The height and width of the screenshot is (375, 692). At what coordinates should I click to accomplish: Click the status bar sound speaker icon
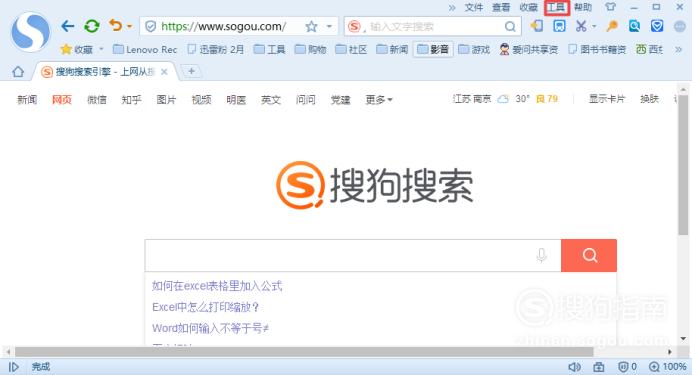(574, 367)
